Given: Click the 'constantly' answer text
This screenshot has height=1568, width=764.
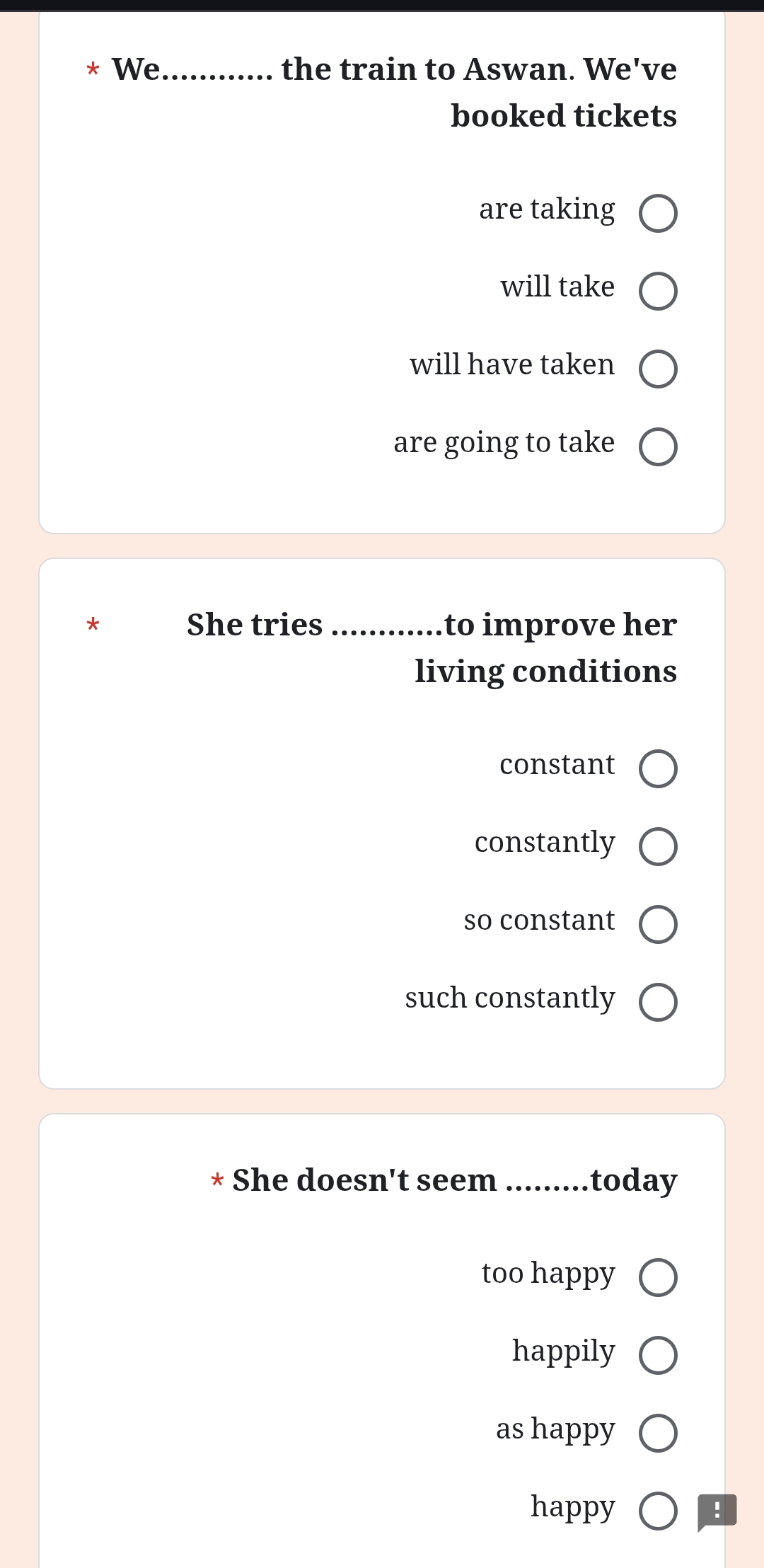Looking at the screenshot, I should pos(545,843).
